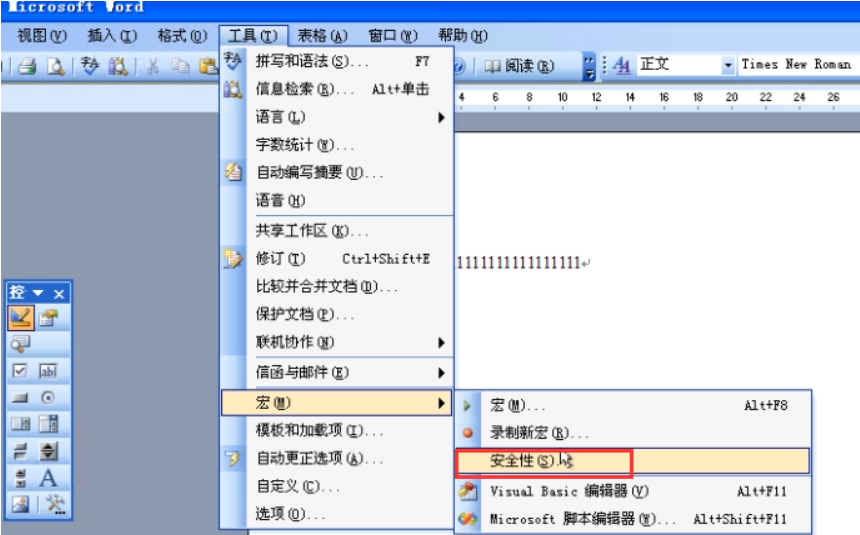This screenshot has width=860, height=535.
Task: Choose 选项(O) menu entry
Action: [337, 514]
